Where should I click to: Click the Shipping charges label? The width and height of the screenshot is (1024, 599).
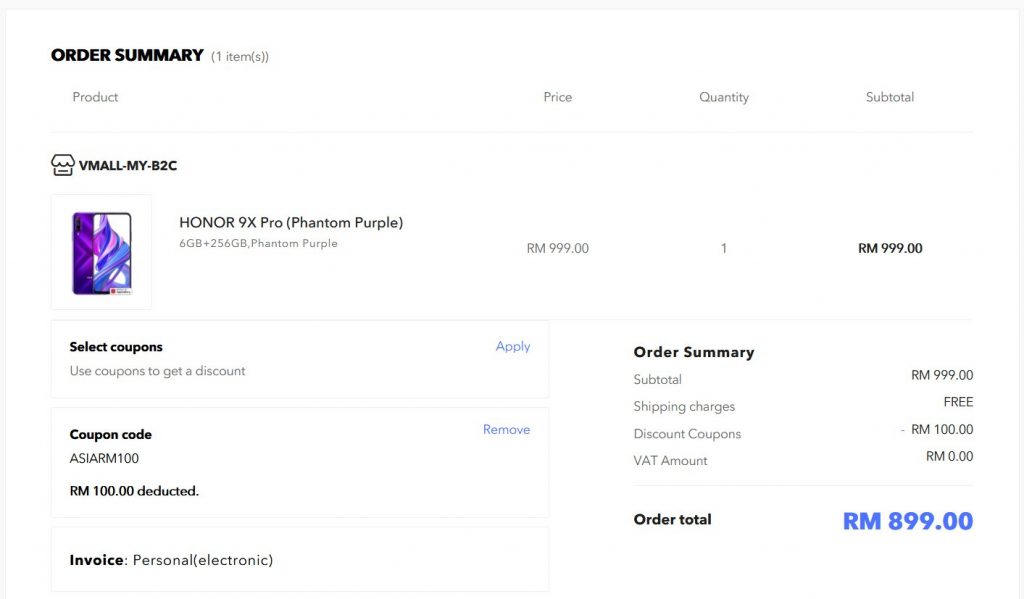tap(684, 406)
